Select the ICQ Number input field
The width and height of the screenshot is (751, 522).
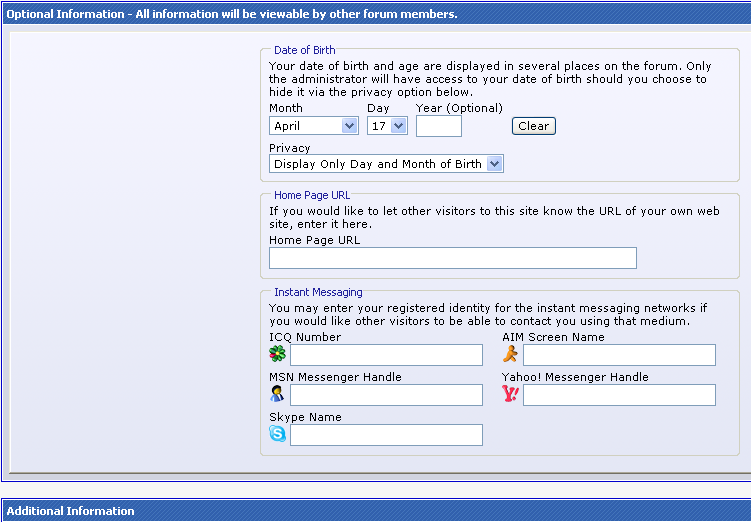[386, 355]
